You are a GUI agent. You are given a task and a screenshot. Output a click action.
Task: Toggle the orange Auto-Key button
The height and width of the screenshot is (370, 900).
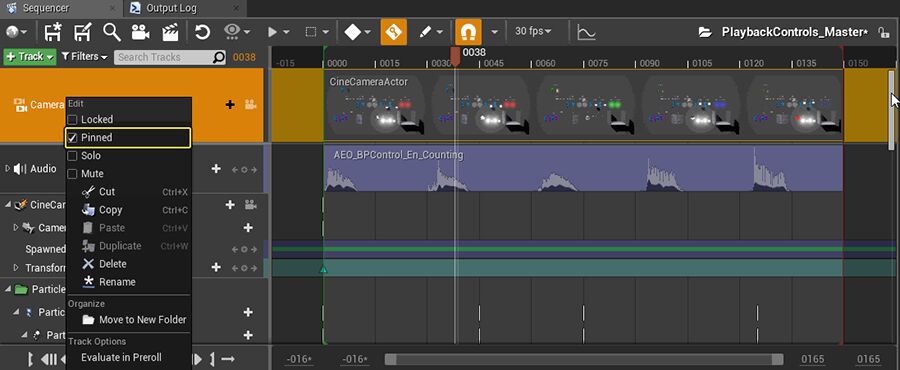[x=393, y=32]
